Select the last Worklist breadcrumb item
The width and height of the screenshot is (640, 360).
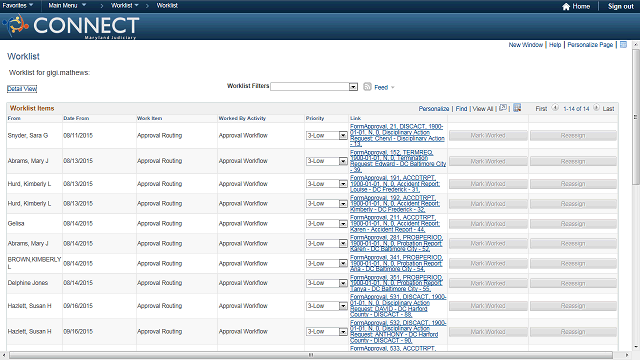[x=167, y=5]
